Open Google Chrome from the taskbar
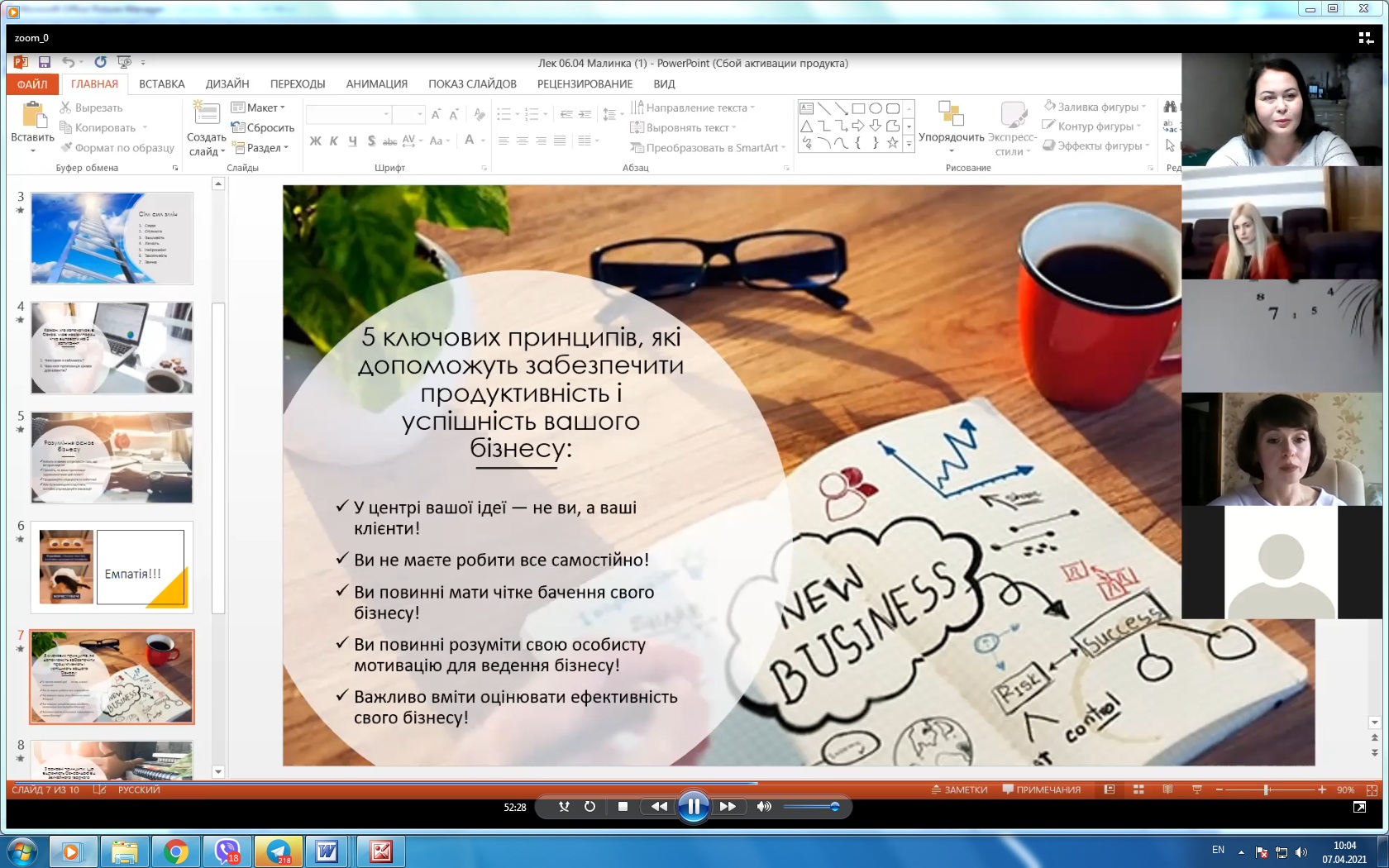This screenshot has height=868, width=1389. pos(175,851)
